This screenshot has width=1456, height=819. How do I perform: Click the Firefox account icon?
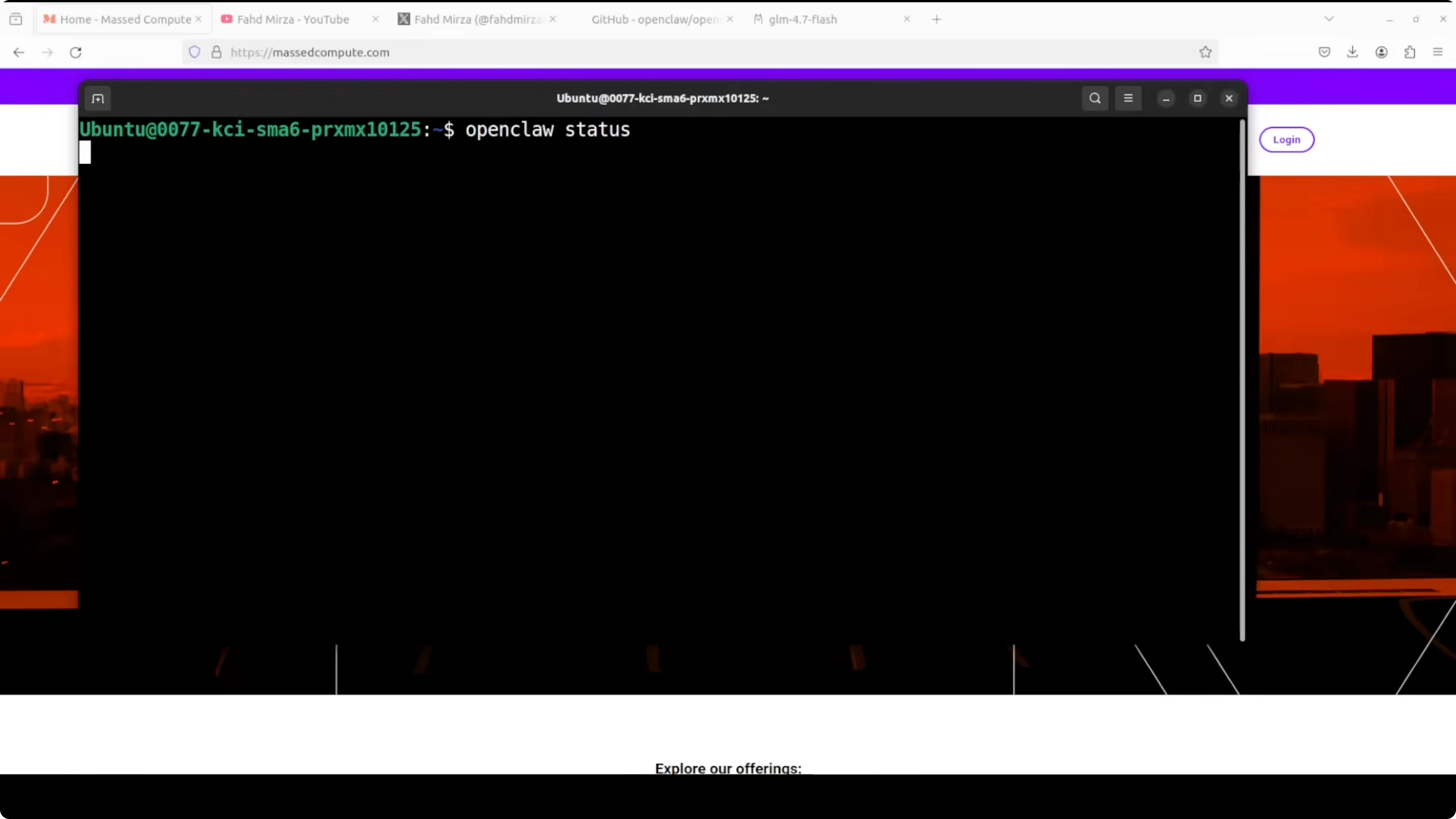click(x=1381, y=52)
